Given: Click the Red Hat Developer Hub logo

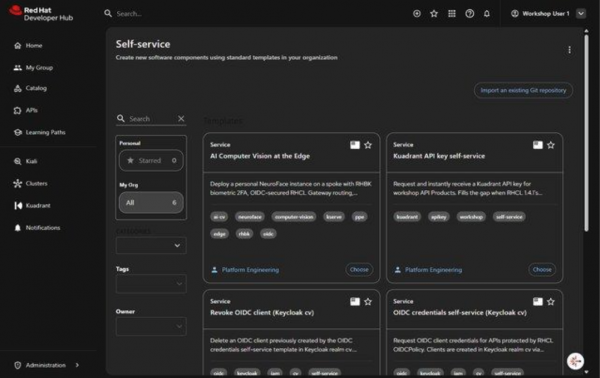Looking at the screenshot, I should tap(41, 13).
